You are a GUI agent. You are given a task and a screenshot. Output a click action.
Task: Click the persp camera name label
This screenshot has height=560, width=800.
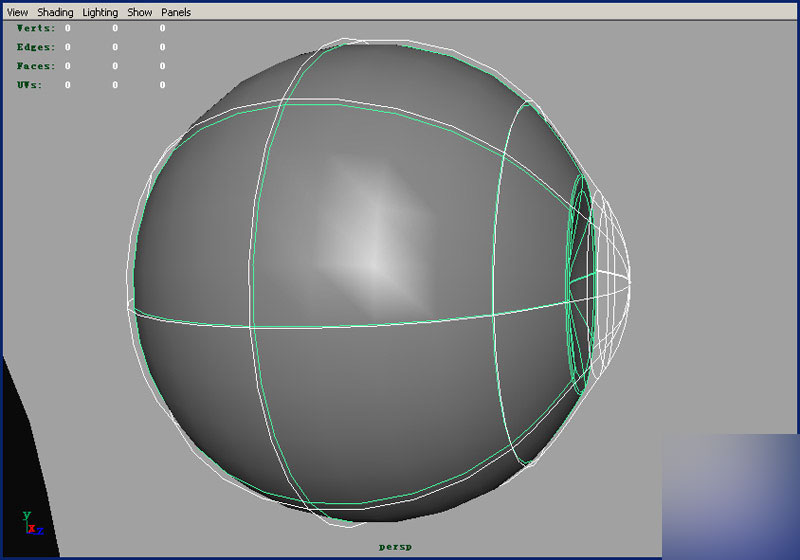[x=395, y=547]
